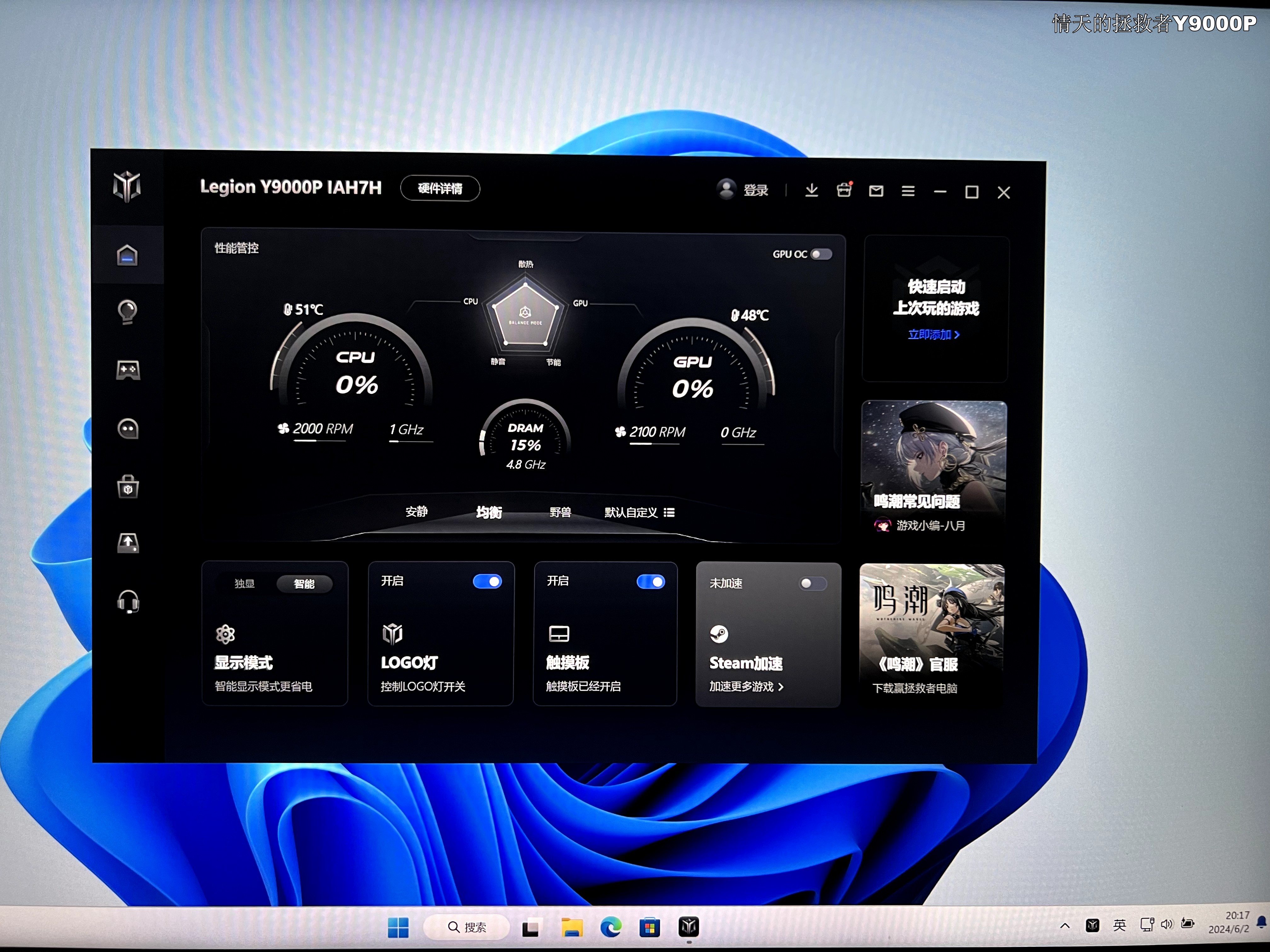This screenshot has height=952, width=1270.
Task: Launch Microsoft Edge from taskbar
Action: [x=610, y=927]
